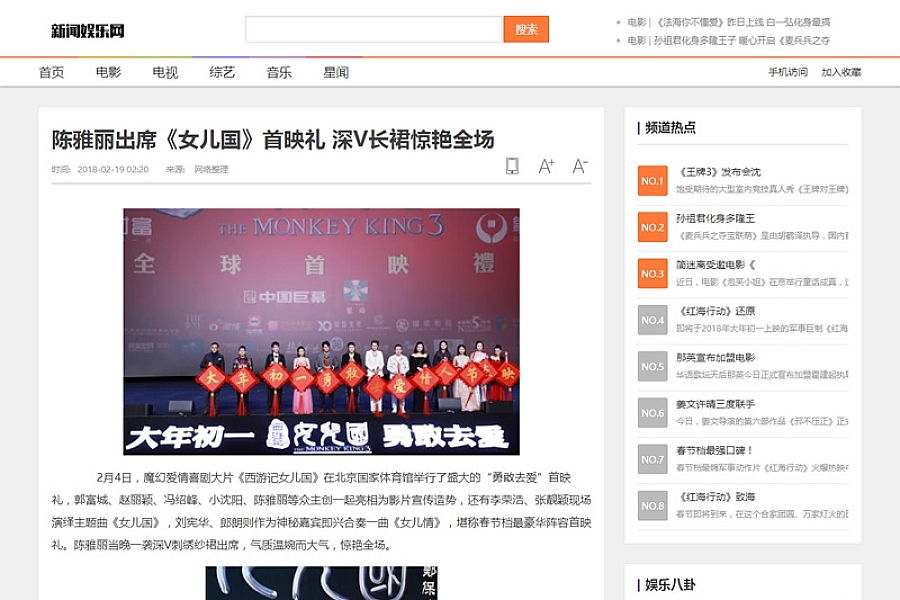Click summary starting 华语歌坛天后那英
Screen dimensions: 900x600
tap(762, 374)
